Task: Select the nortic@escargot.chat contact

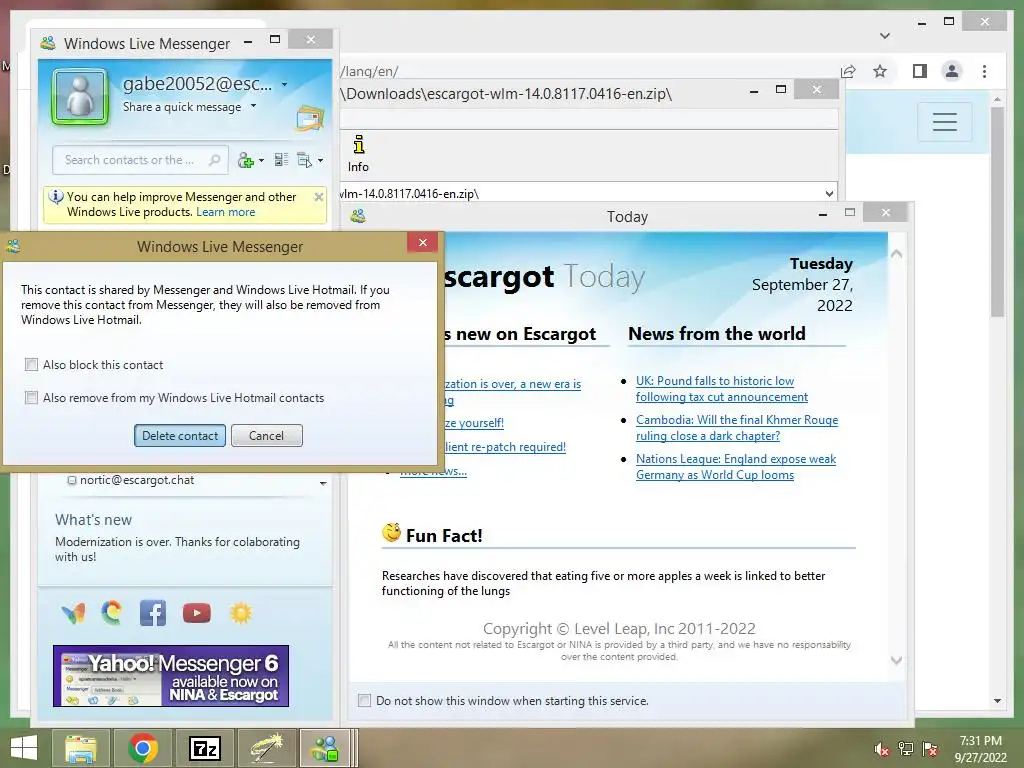Action: [x=136, y=480]
